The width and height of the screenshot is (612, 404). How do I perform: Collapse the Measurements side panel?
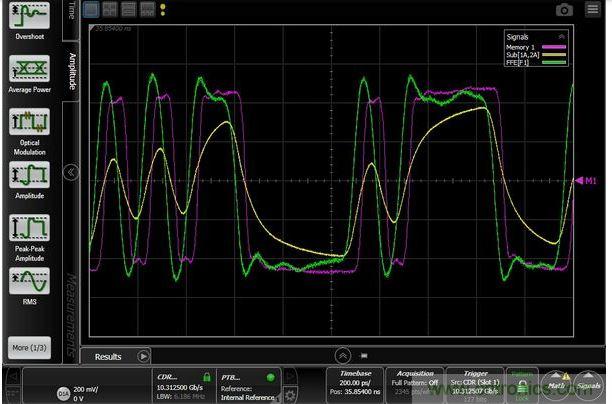70,172
